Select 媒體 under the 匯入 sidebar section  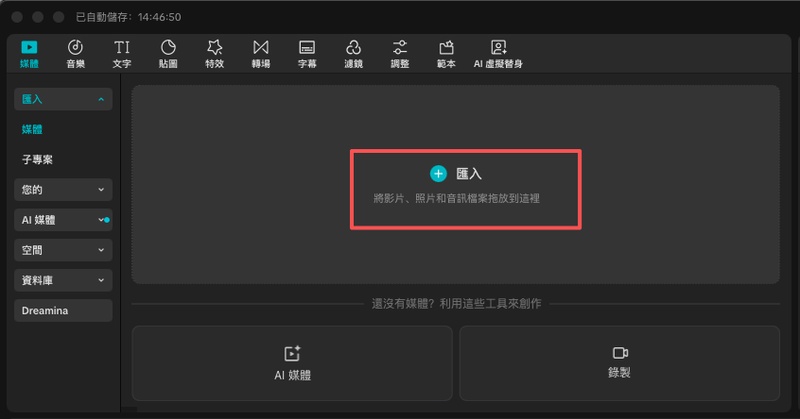(x=32, y=129)
